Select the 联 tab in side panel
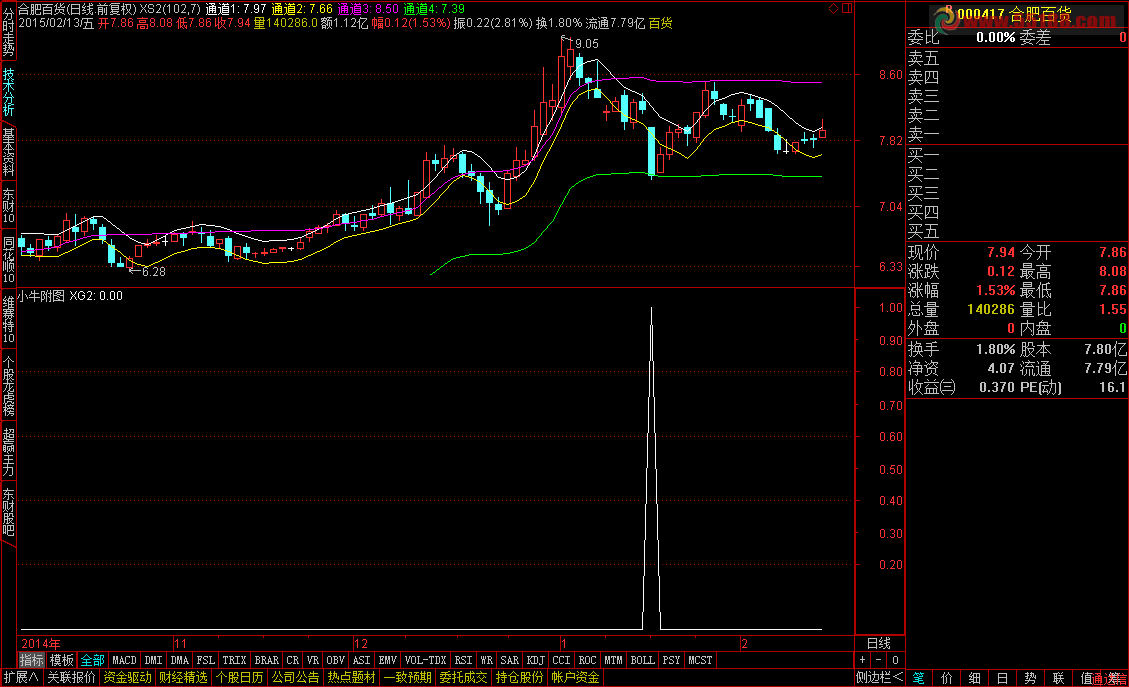 [x=1058, y=678]
